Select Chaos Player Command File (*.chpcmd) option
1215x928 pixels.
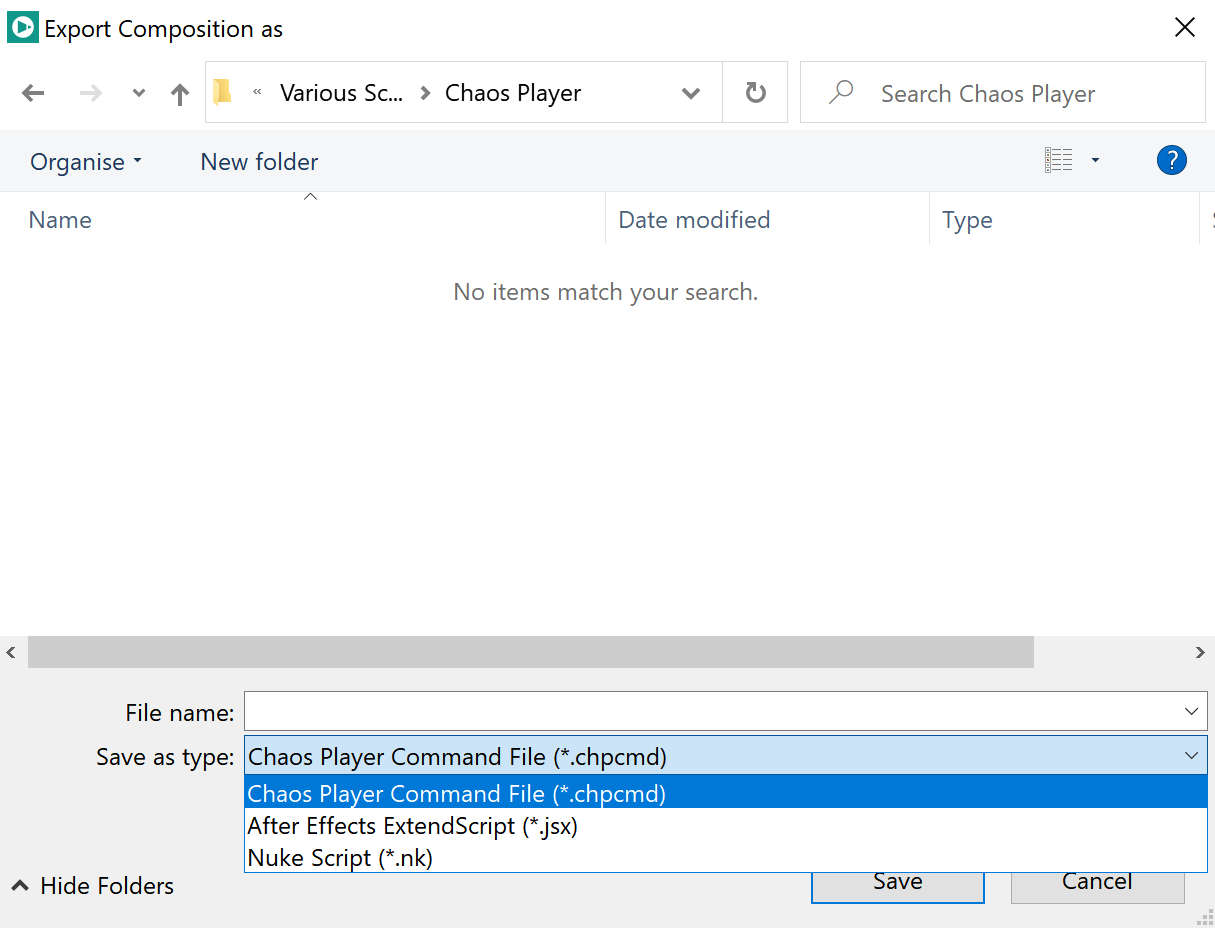click(x=726, y=793)
